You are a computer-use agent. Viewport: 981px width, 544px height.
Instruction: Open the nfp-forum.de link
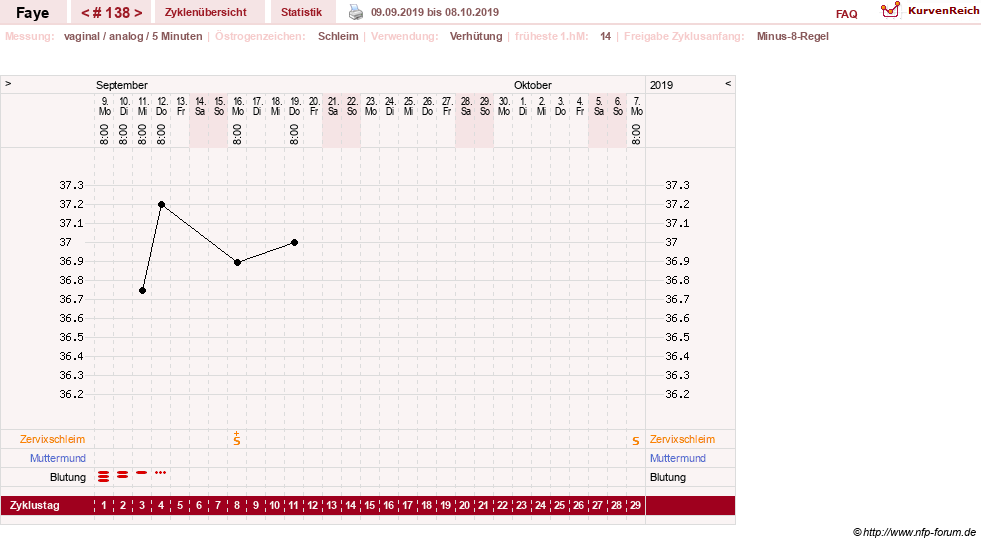point(914,532)
